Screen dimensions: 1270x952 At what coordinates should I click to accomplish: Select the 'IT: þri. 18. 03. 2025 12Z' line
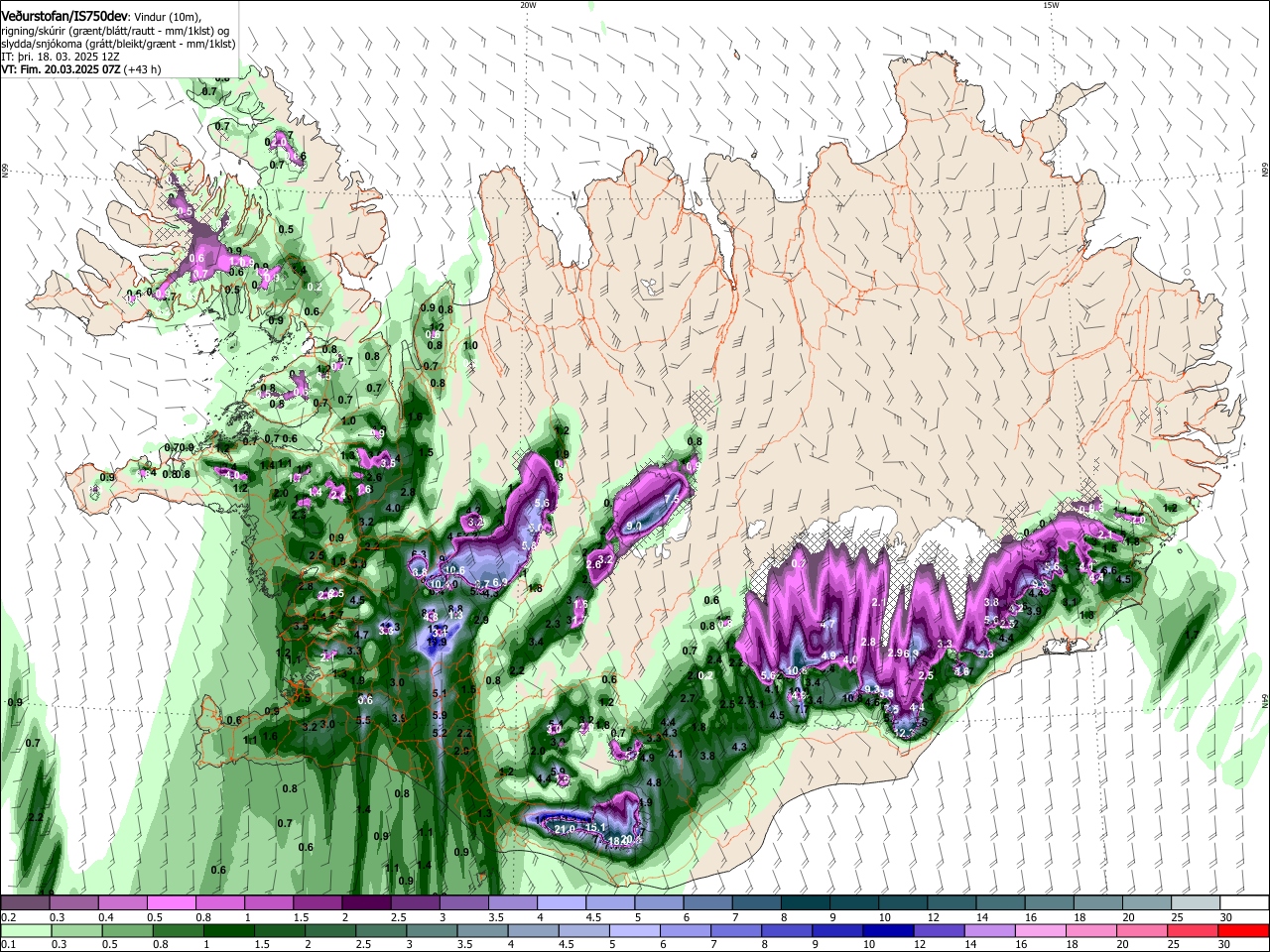click(62, 57)
